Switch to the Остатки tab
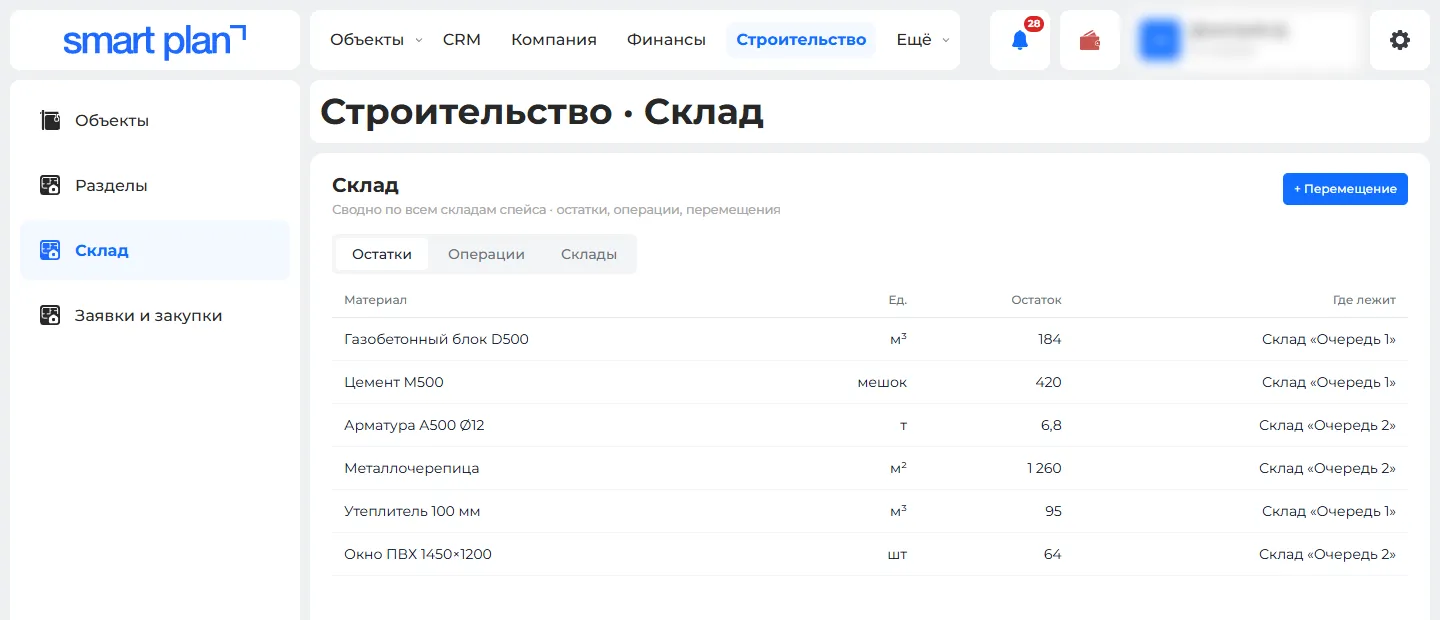Viewport: 1440px width, 620px height. (x=382, y=254)
